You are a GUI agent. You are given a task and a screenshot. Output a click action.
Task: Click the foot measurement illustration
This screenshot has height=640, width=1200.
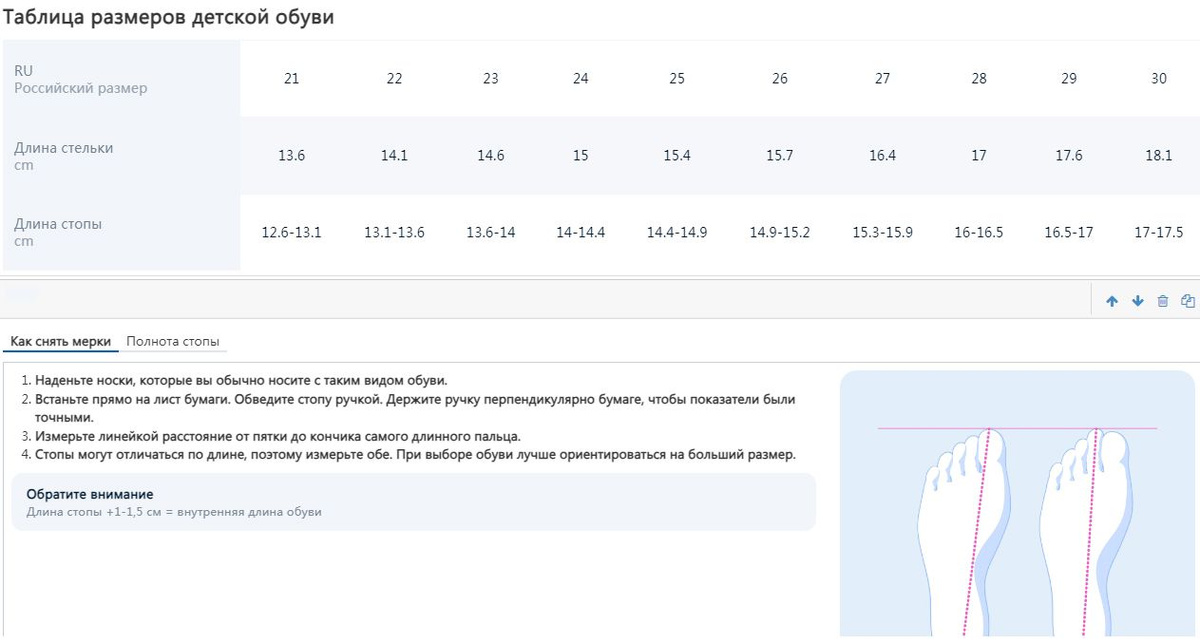click(1017, 505)
